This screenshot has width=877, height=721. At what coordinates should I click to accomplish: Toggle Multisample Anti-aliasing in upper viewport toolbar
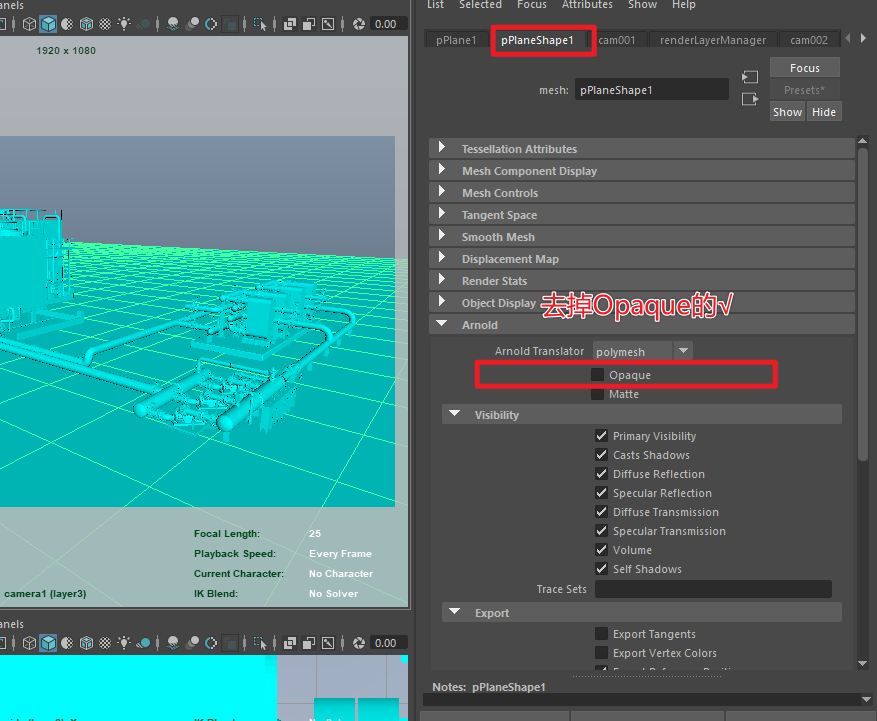(211, 24)
